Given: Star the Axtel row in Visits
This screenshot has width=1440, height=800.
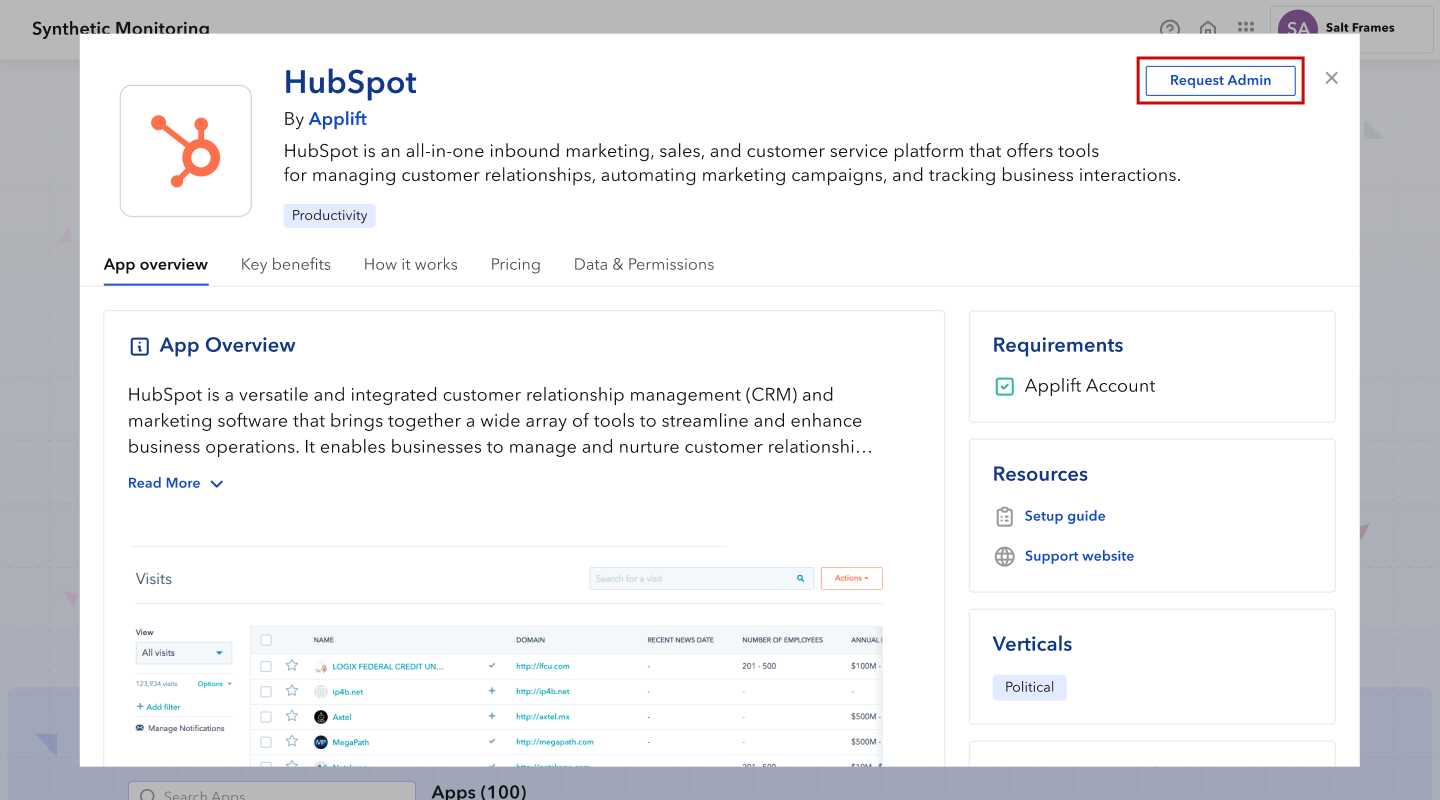Looking at the screenshot, I should tap(292, 716).
